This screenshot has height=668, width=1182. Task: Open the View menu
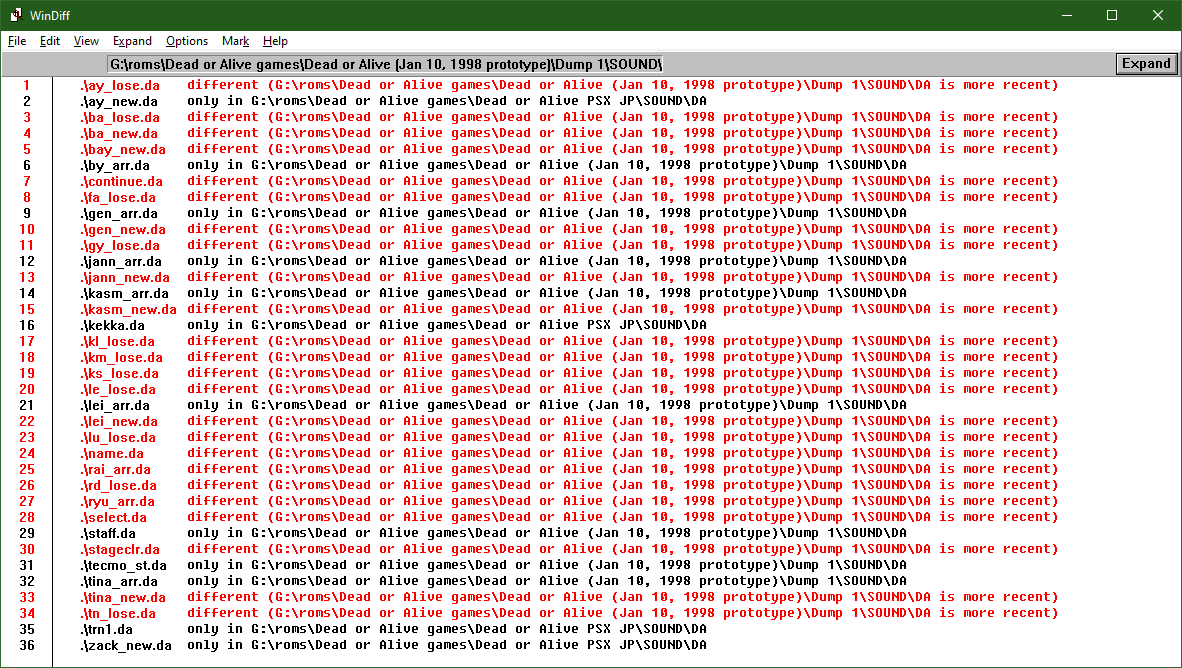coord(86,41)
